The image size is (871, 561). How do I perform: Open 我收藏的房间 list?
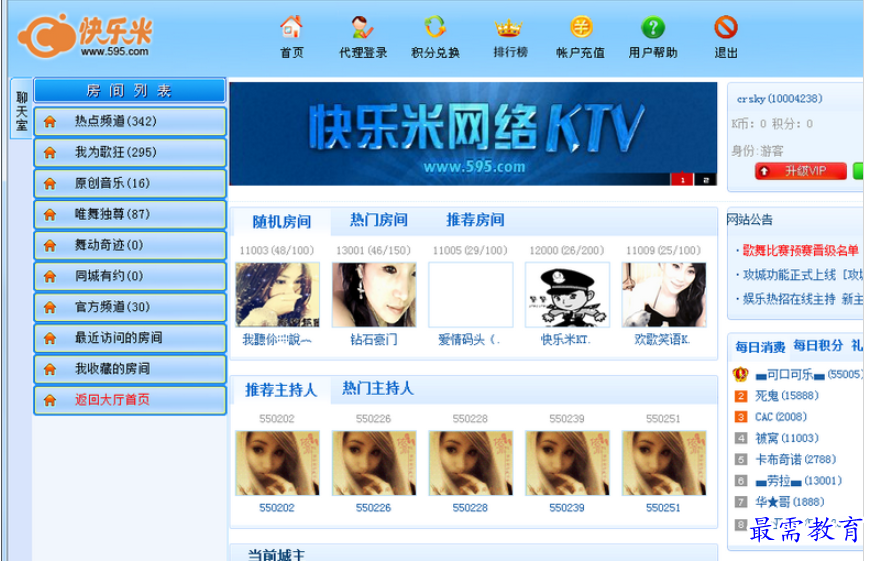(x=130, y=369)
